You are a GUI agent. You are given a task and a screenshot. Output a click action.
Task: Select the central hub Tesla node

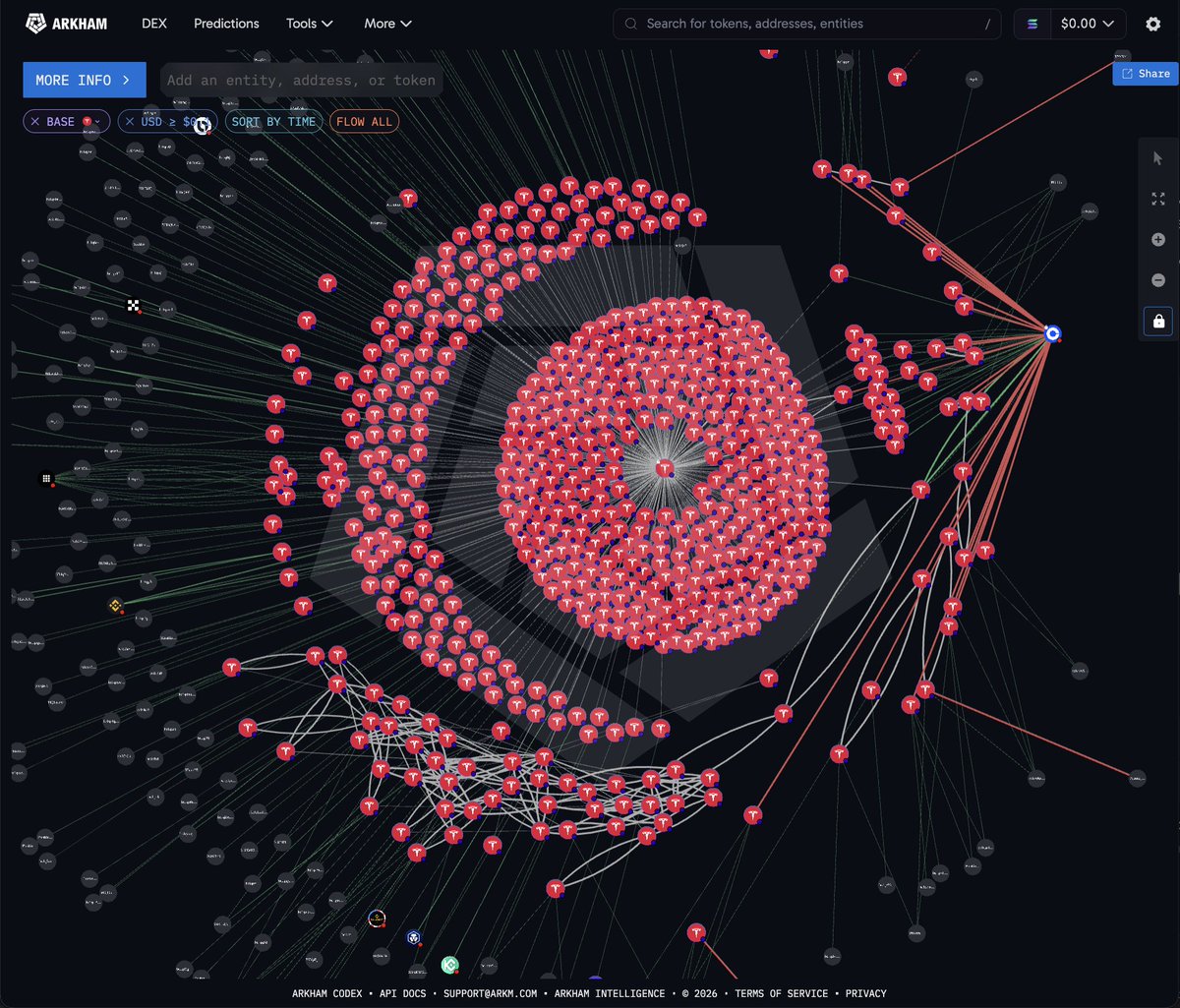[x=665, y=468]
